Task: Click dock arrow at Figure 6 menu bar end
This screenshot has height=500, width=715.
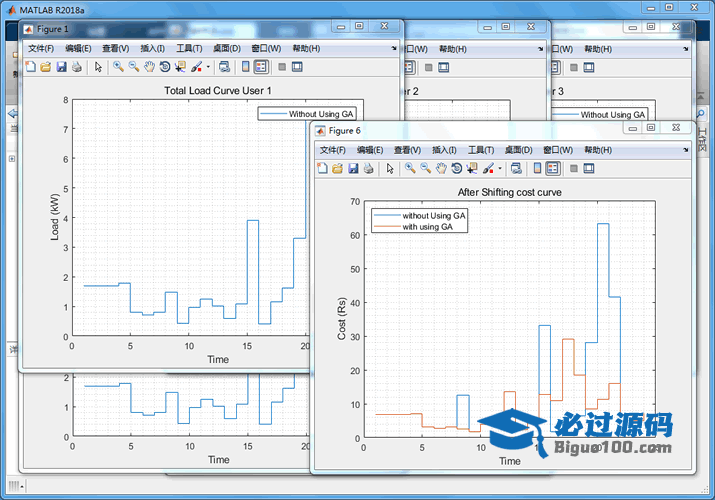Action: [684, 150]
